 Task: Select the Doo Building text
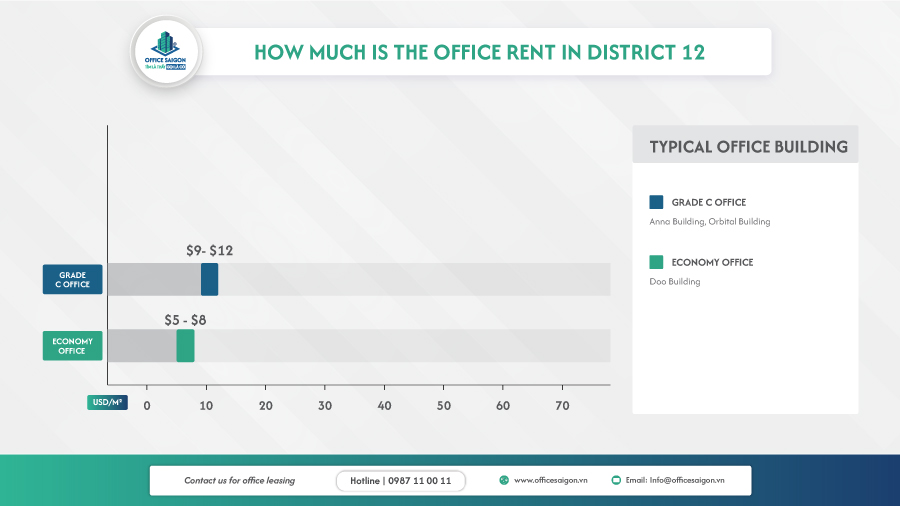point(676,281)
